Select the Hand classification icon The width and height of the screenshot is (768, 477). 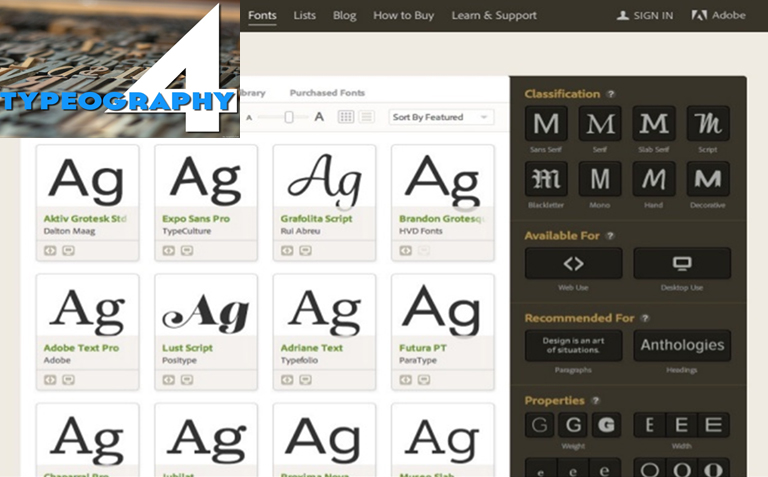point(654,179)
